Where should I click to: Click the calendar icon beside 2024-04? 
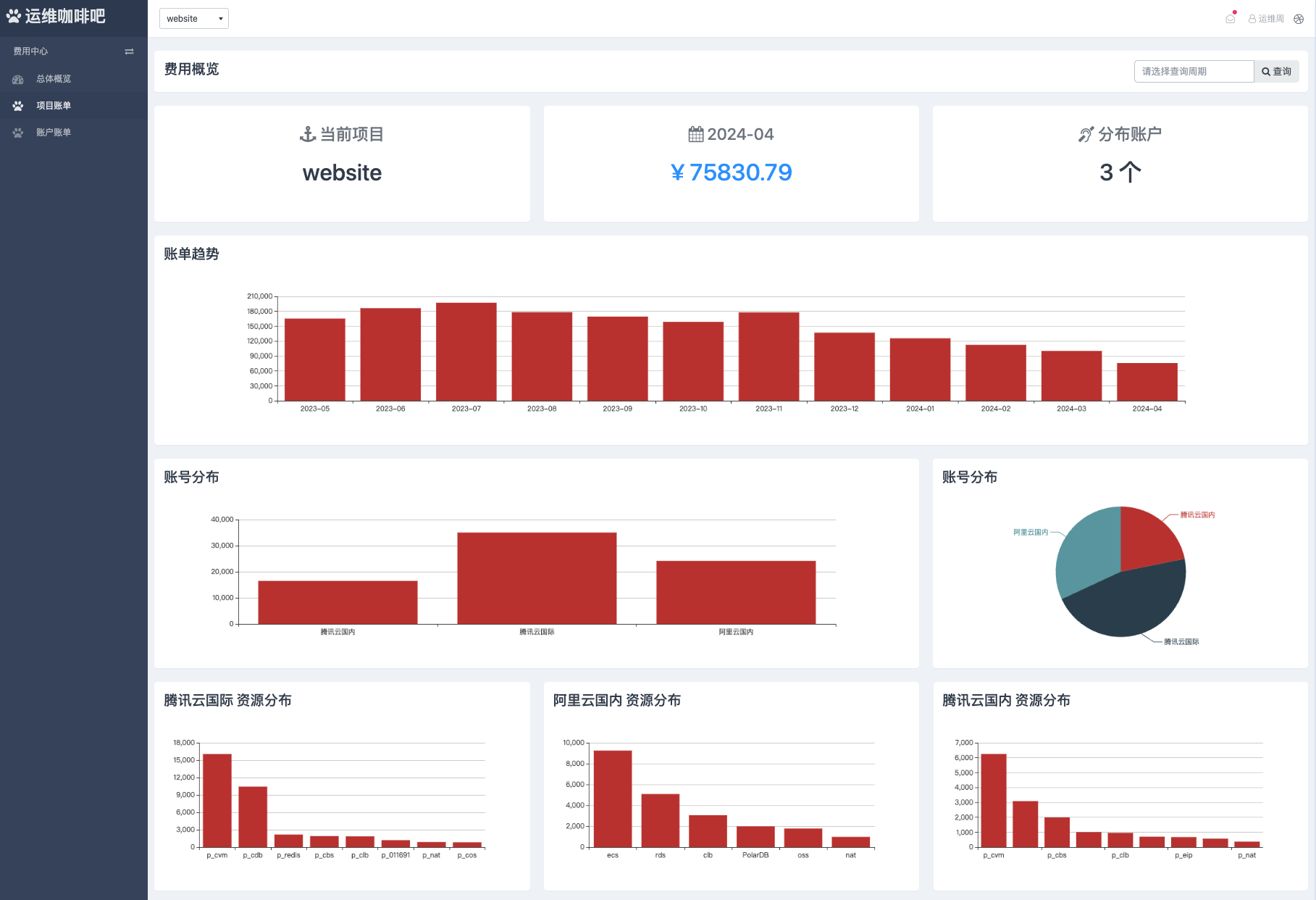click(x=695, y=134)
